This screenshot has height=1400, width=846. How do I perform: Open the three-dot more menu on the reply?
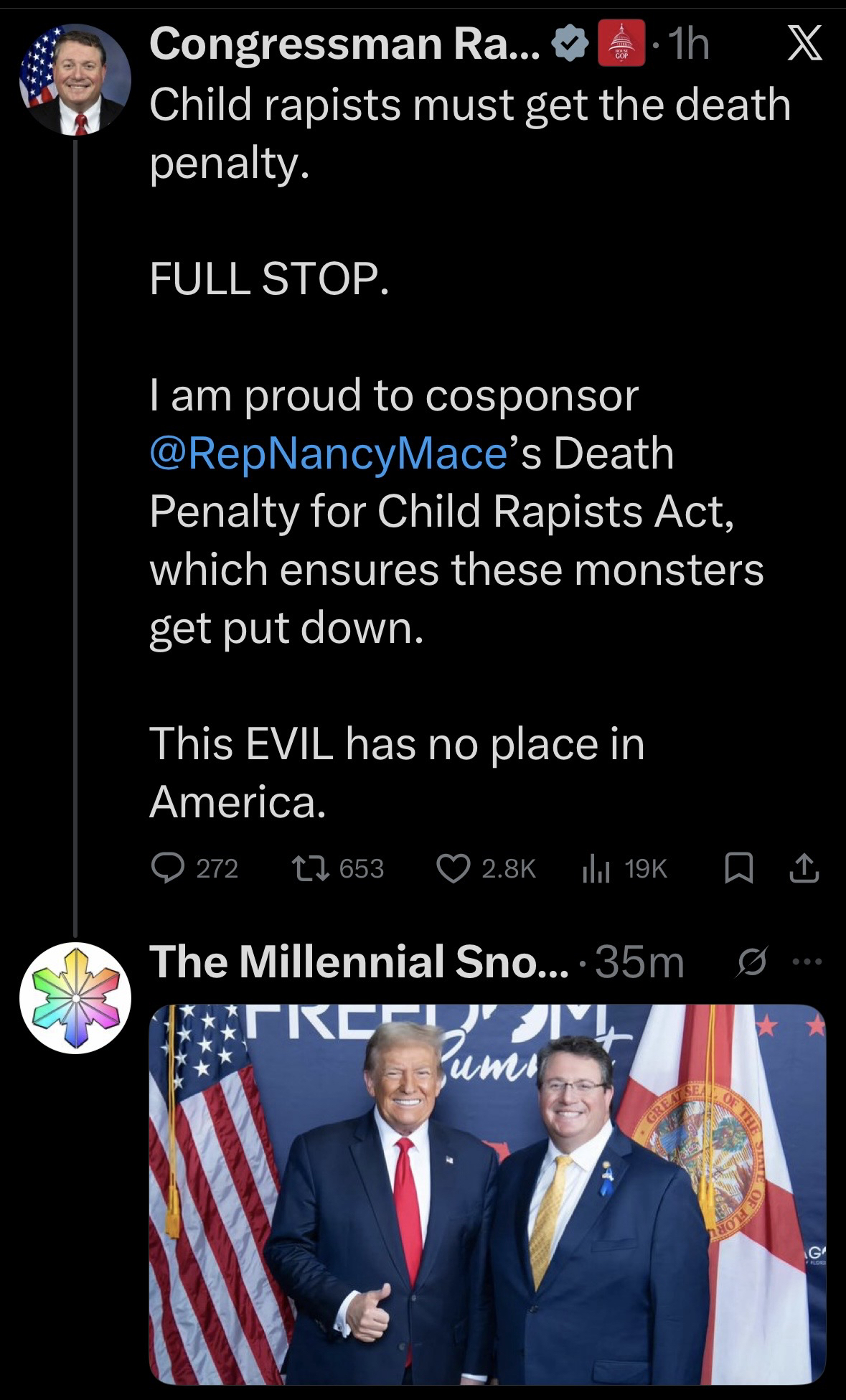tap(808, 961)
